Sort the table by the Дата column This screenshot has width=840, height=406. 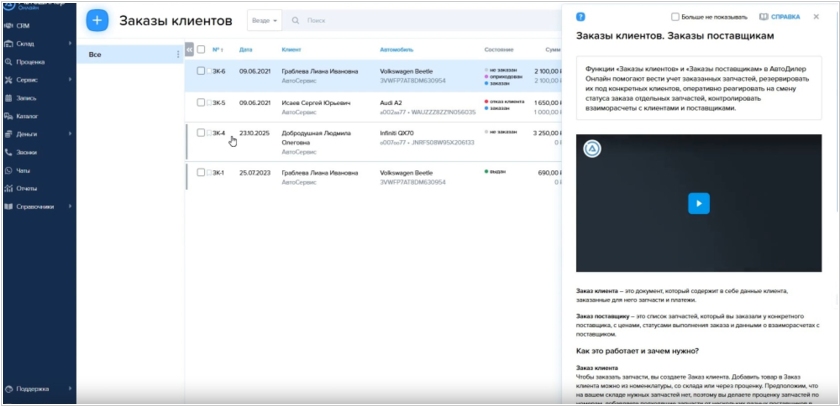coord(245,49)
